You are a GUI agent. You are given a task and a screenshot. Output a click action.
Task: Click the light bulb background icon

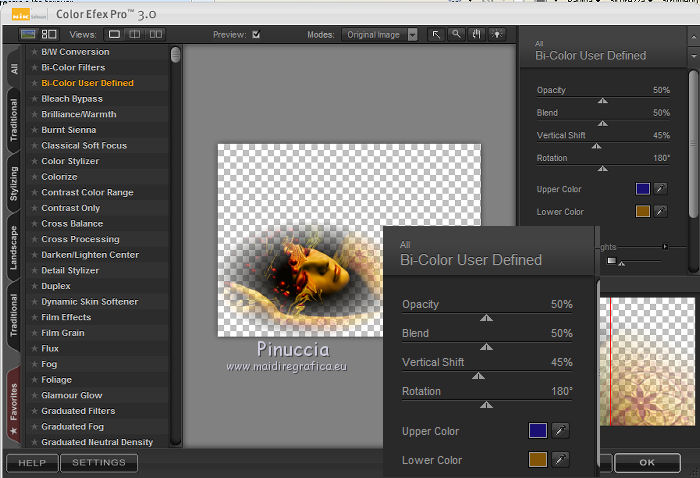click(x=496, y=34)
